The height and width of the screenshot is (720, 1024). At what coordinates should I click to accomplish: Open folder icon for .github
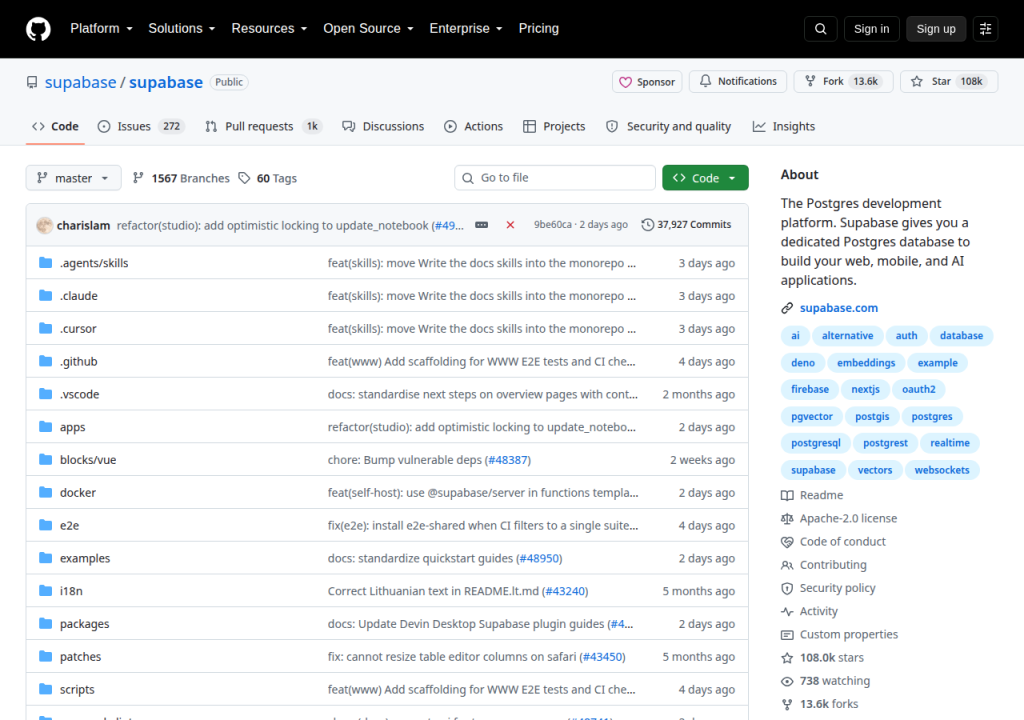click(45, 361)
